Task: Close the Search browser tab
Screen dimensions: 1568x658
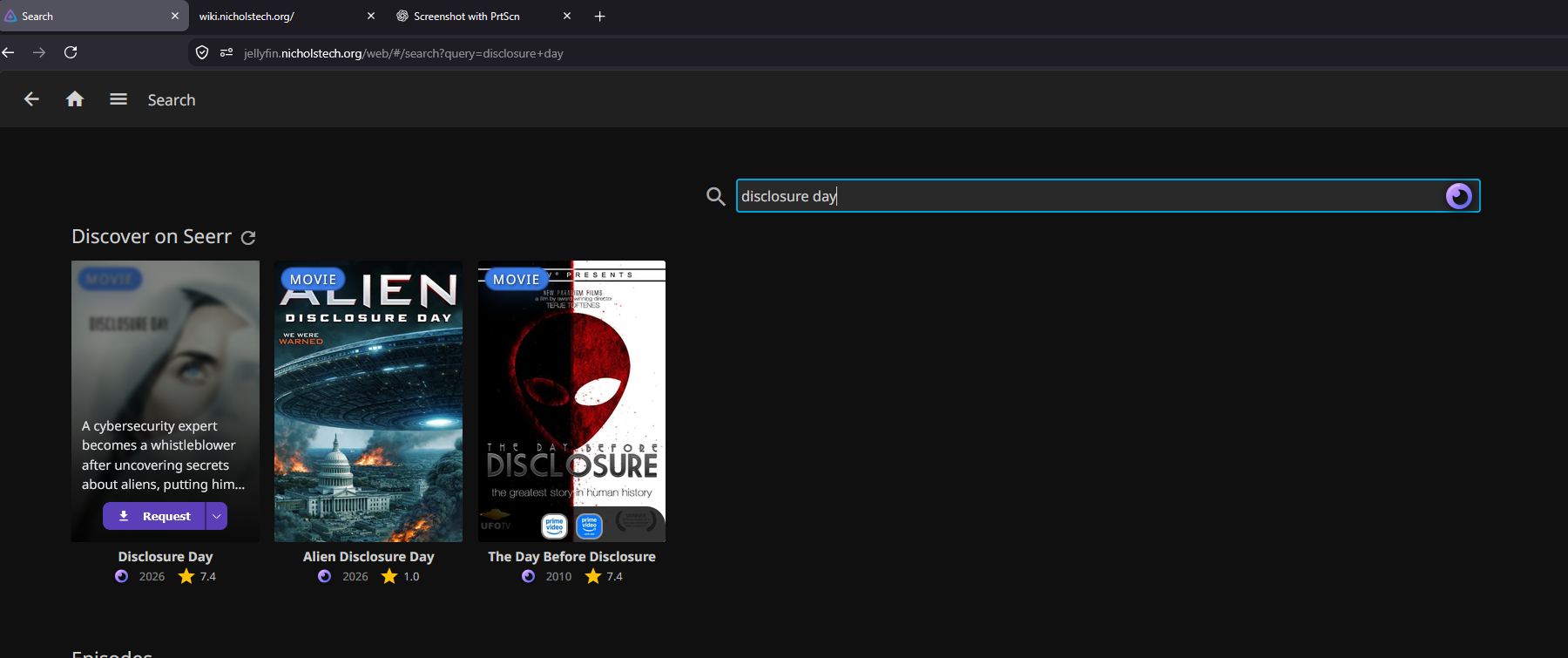Action: pyautogui.click(x=175, y=17)
